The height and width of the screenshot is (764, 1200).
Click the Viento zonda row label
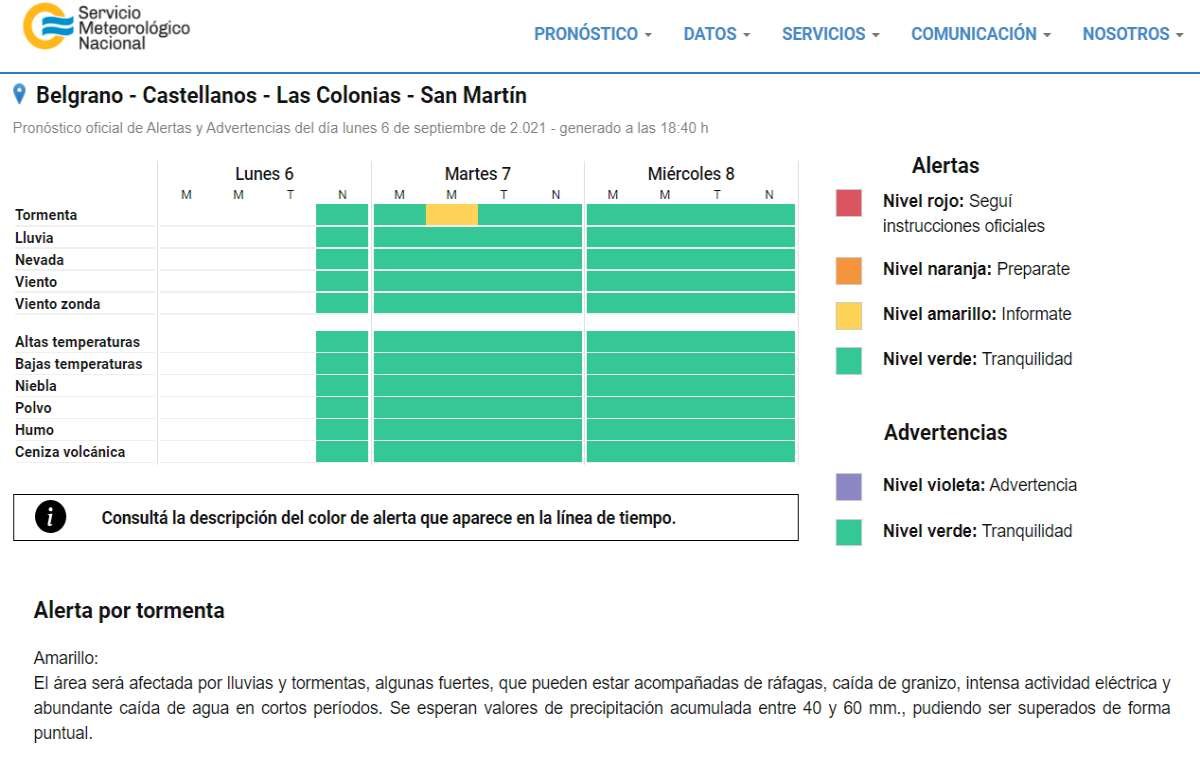(x=58, y=304)
